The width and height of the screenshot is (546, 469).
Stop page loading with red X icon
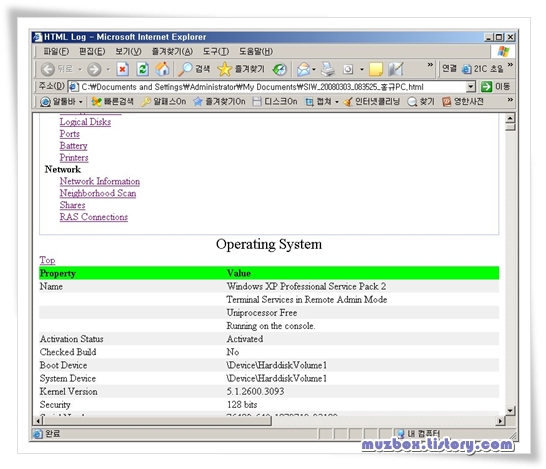pyautogui.click(x=122, y=69)
